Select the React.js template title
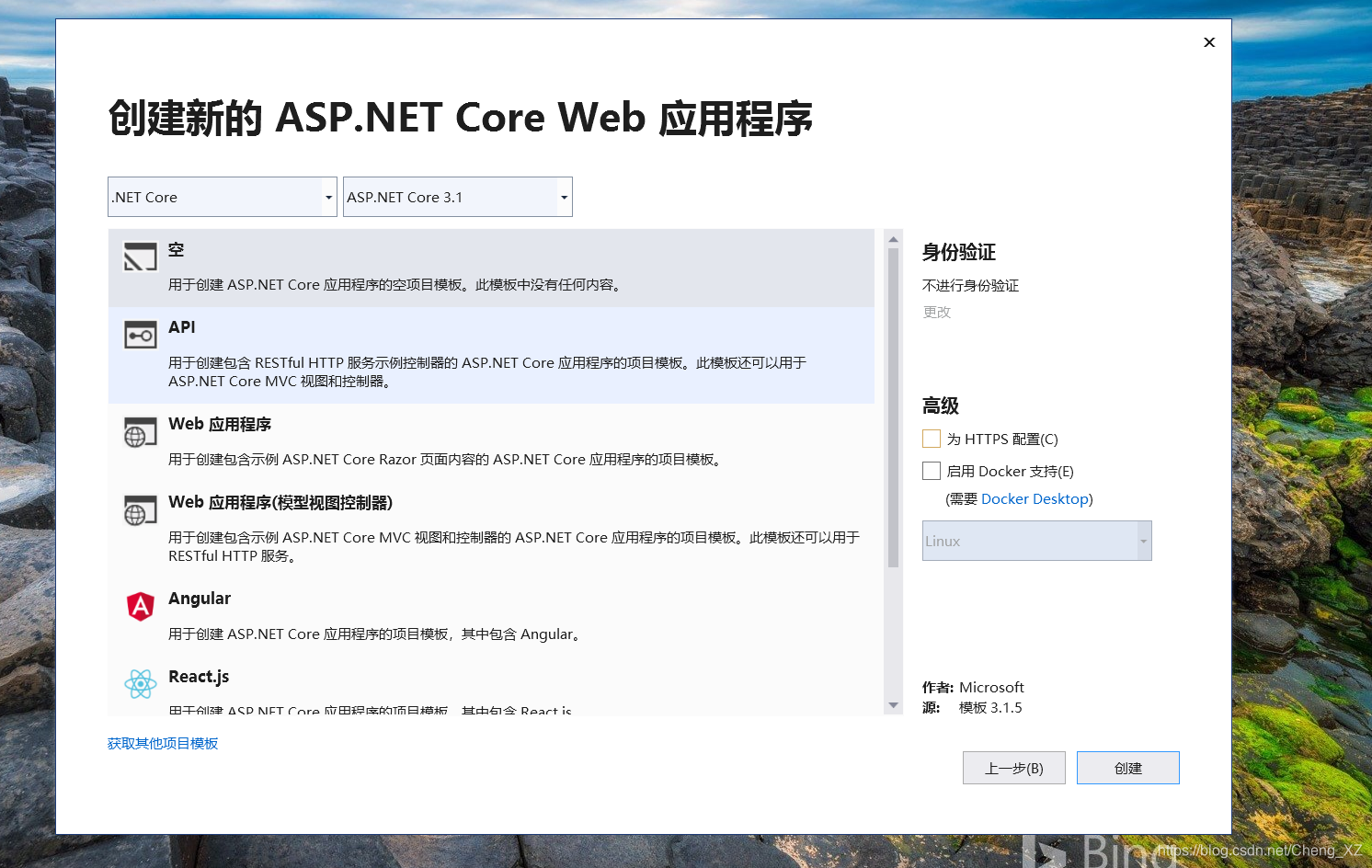Viewport: 1372px width, 868px height. point(199,677)
